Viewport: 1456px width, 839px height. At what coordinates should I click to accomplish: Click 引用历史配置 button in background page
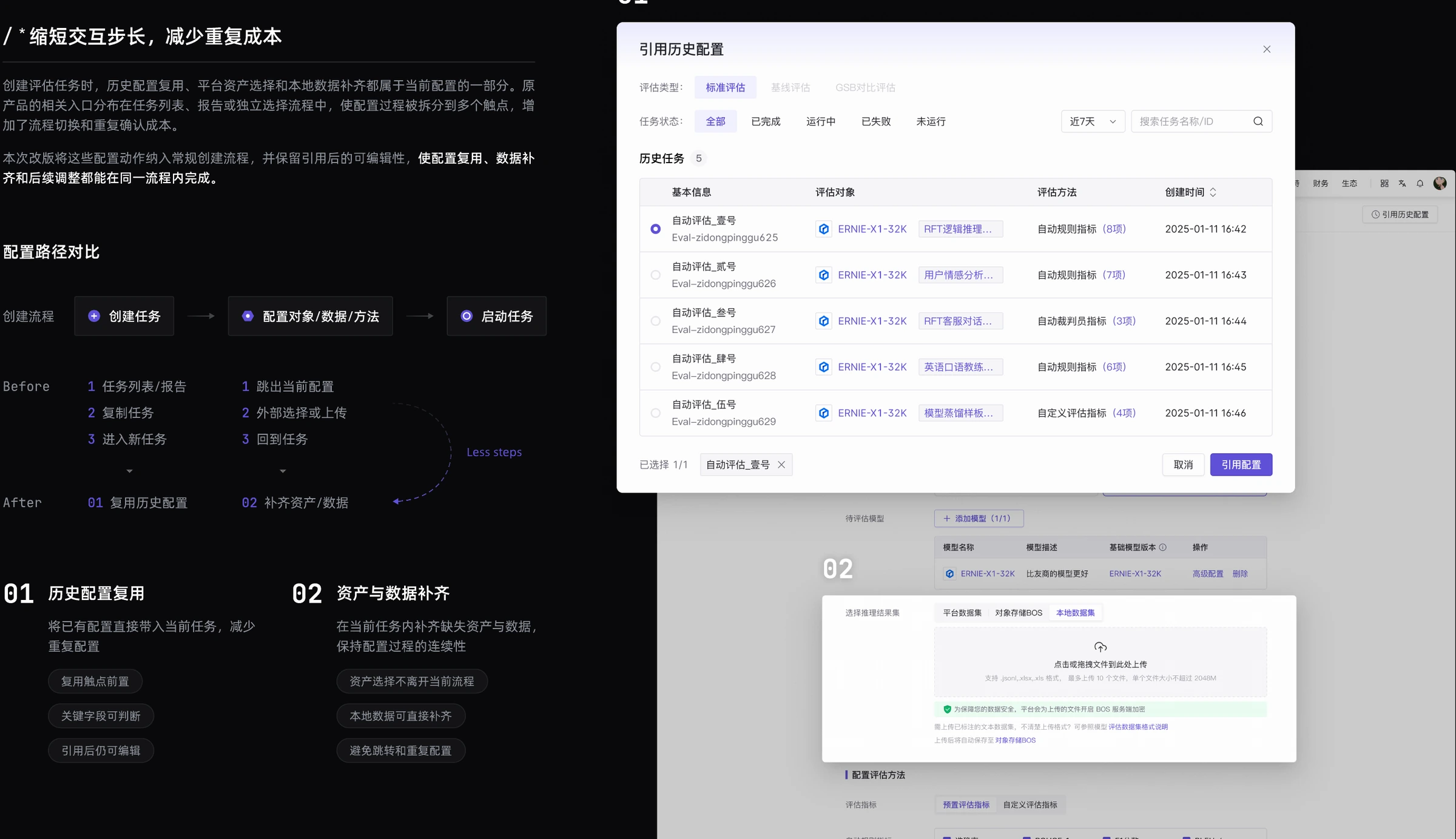(1400, 214)
